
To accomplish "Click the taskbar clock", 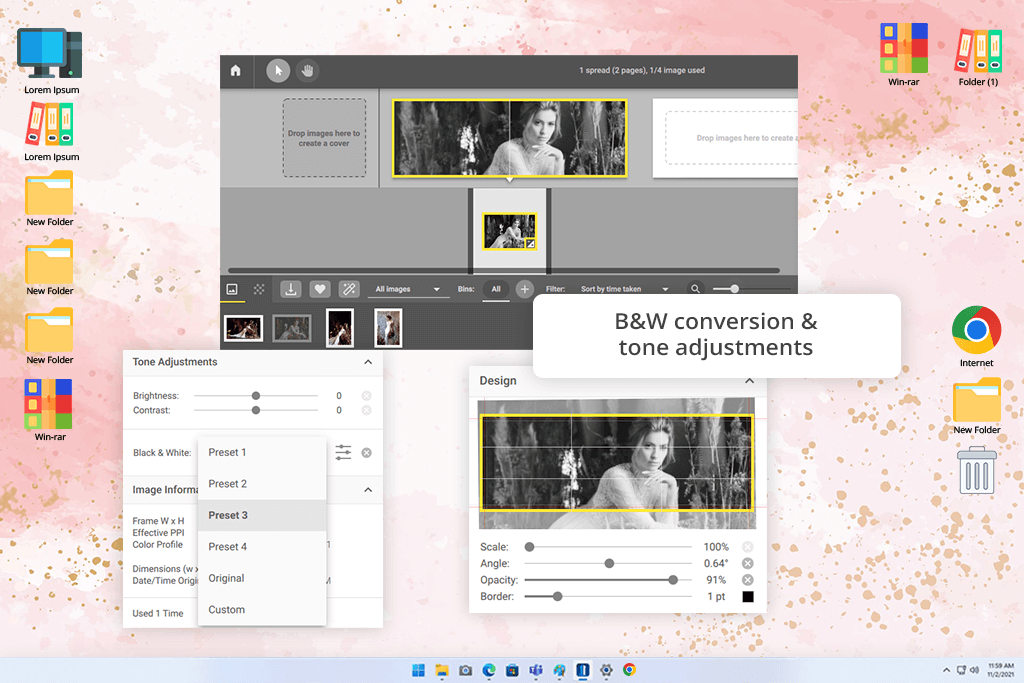I will pyautogui.click(x=1000, y=670).
